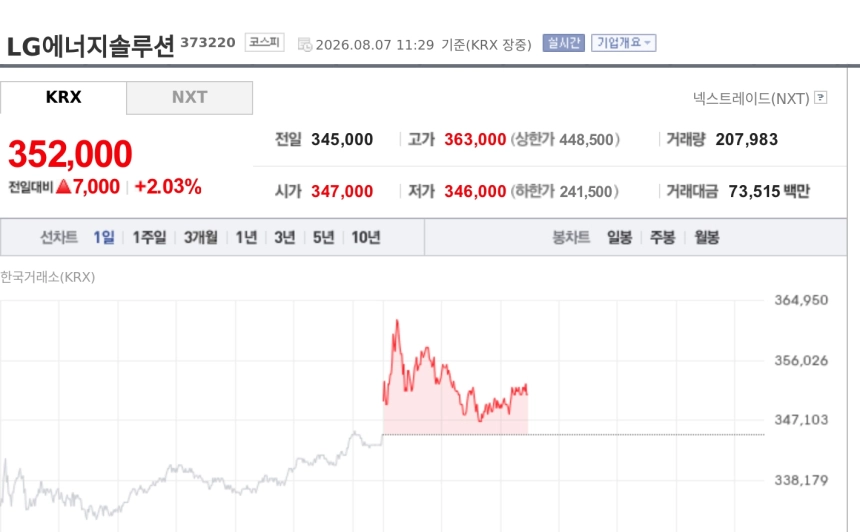Click the red intraday price peak on chart

click(397, 321)
